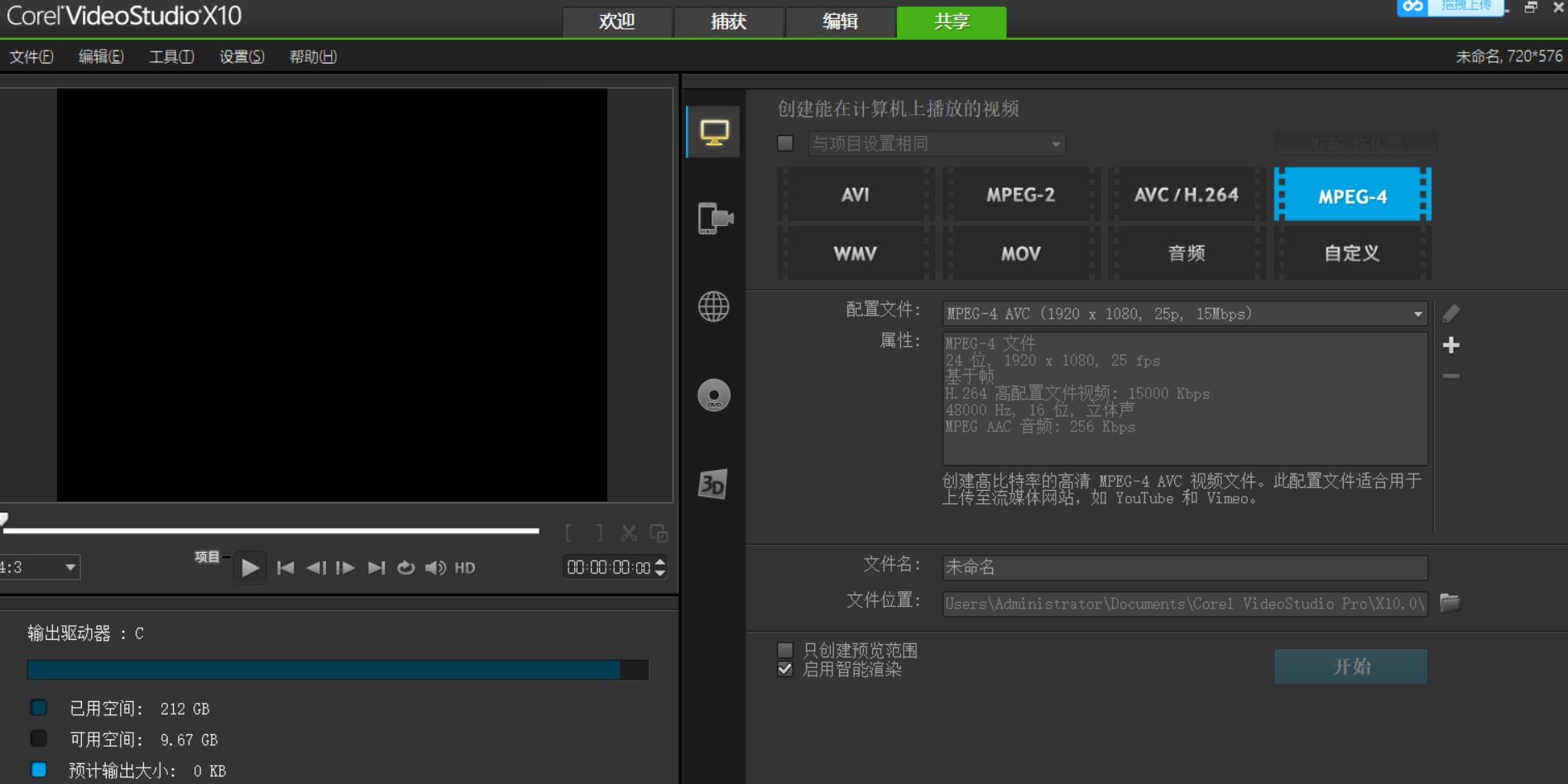
Task: Click the file name input field
Action: pyautogui.click(x=1185, y=567)
